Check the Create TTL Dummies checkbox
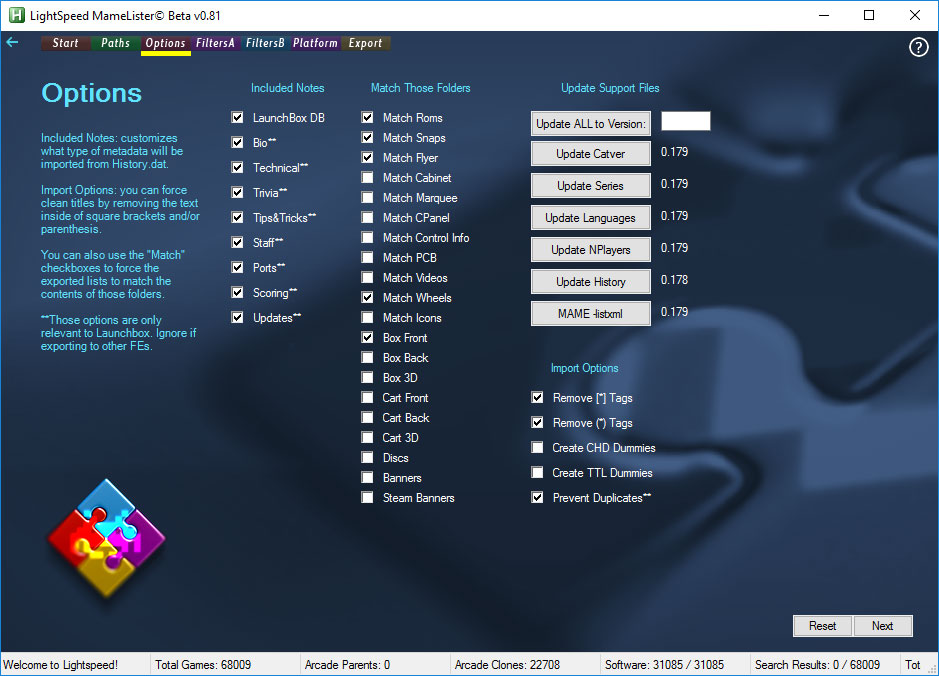This screenshot has width=939, height=676. pos(538,472)
